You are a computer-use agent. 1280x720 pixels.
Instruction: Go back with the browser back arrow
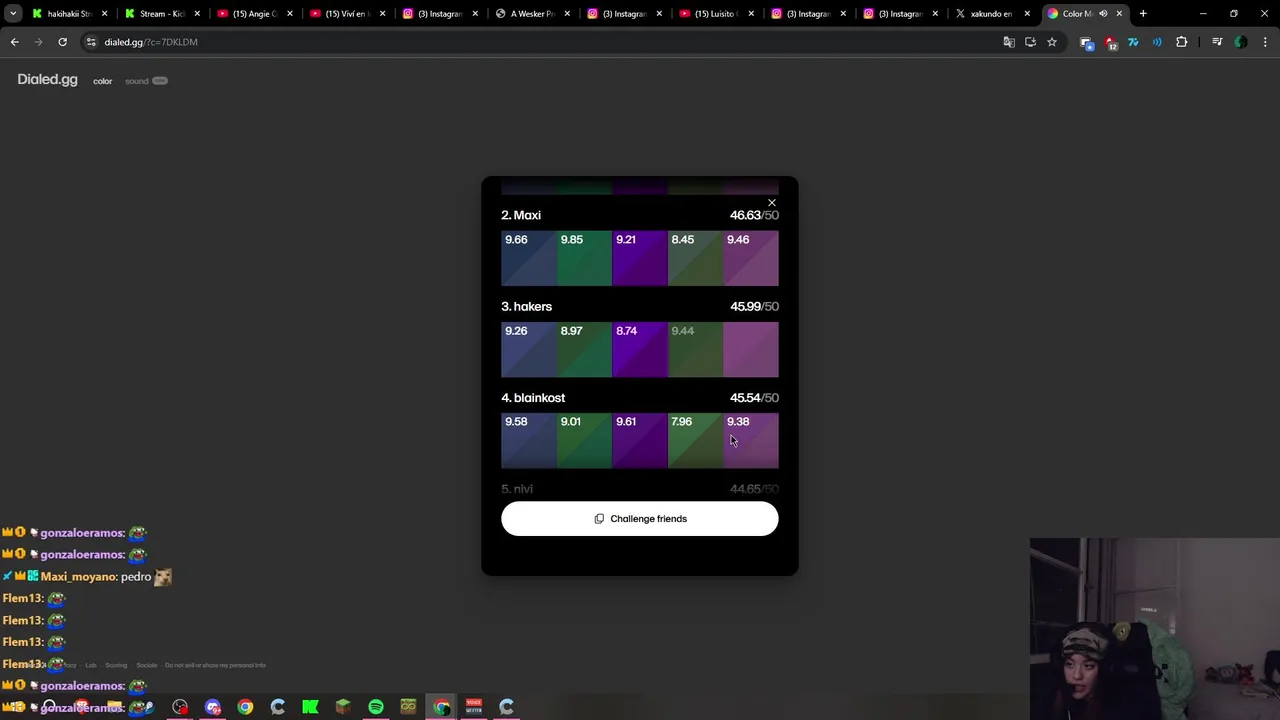click(14, 42)
